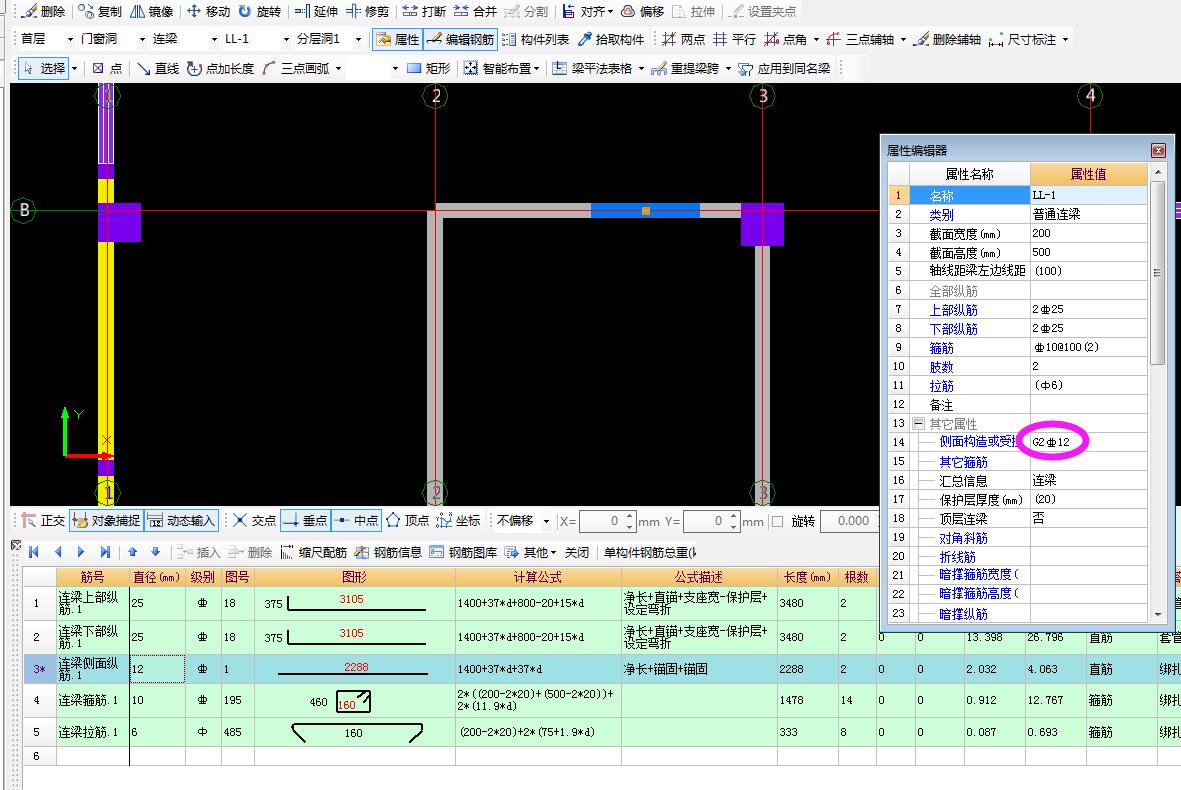This screenshot has width=1181, height=790.
Task: Click the 打断 break tool
Action: click(x=424, y=11)
